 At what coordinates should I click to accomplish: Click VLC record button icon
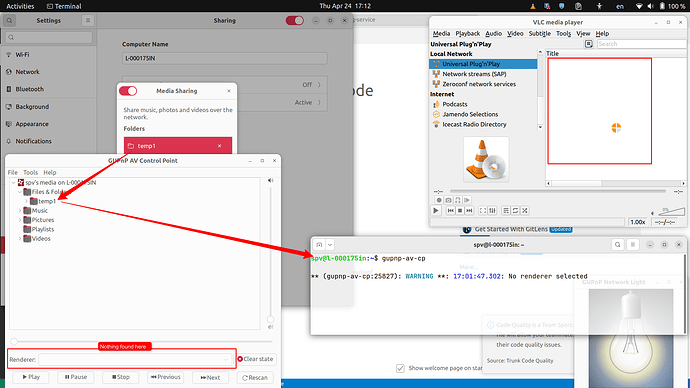pos(439,200)
